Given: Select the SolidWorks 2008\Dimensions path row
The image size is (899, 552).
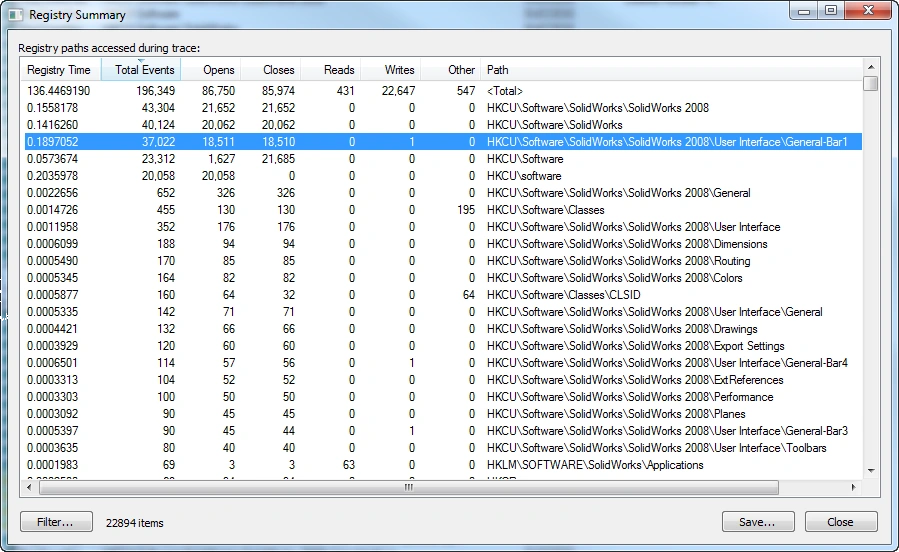Looking at the screenshot, I should click(x=443, y=244).
